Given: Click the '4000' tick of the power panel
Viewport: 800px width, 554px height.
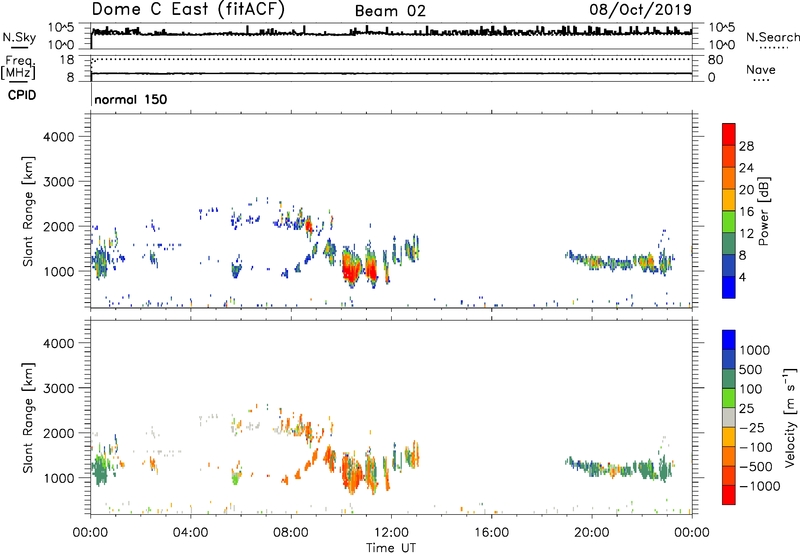Looking at the screenshot, I should (x=58, y=137).
